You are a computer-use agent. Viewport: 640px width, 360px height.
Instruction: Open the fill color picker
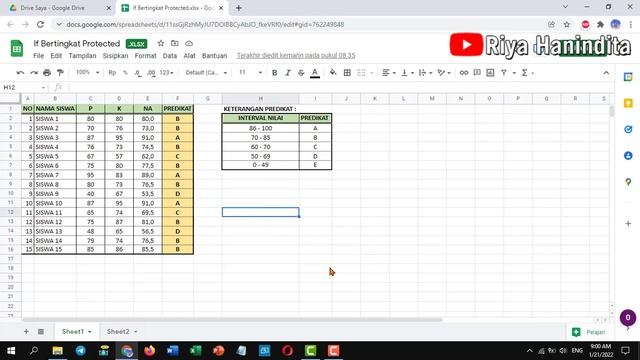(x=333, y=73)
